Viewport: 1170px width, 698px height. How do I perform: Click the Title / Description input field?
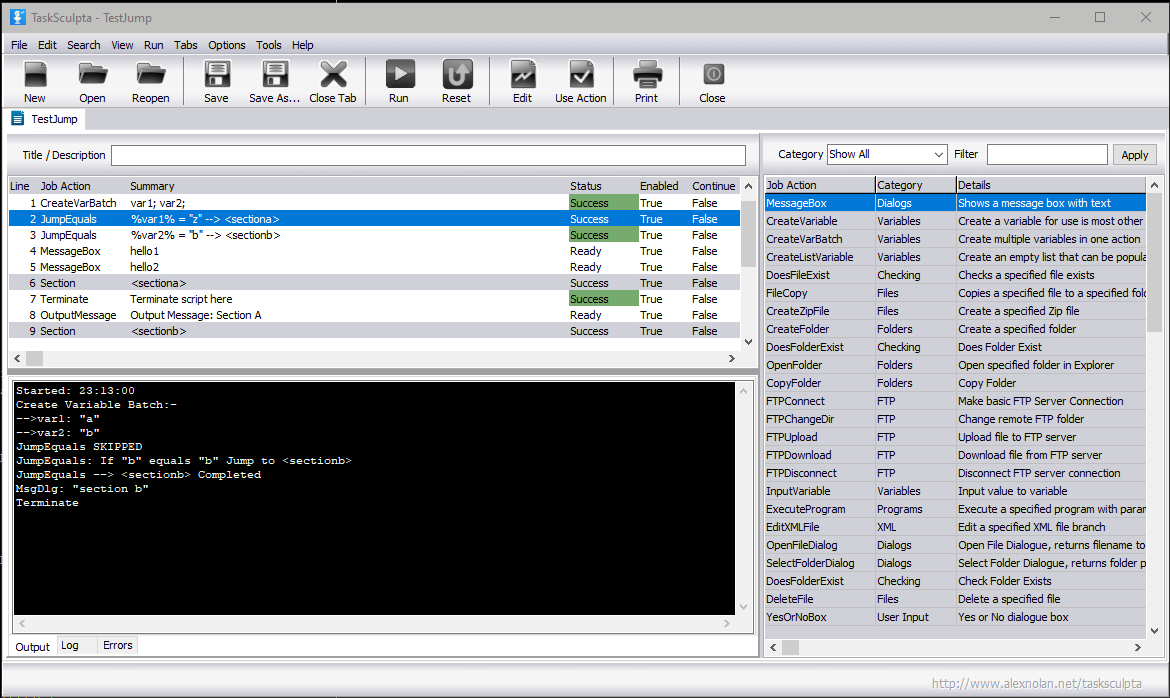click(x=428, y=156)
